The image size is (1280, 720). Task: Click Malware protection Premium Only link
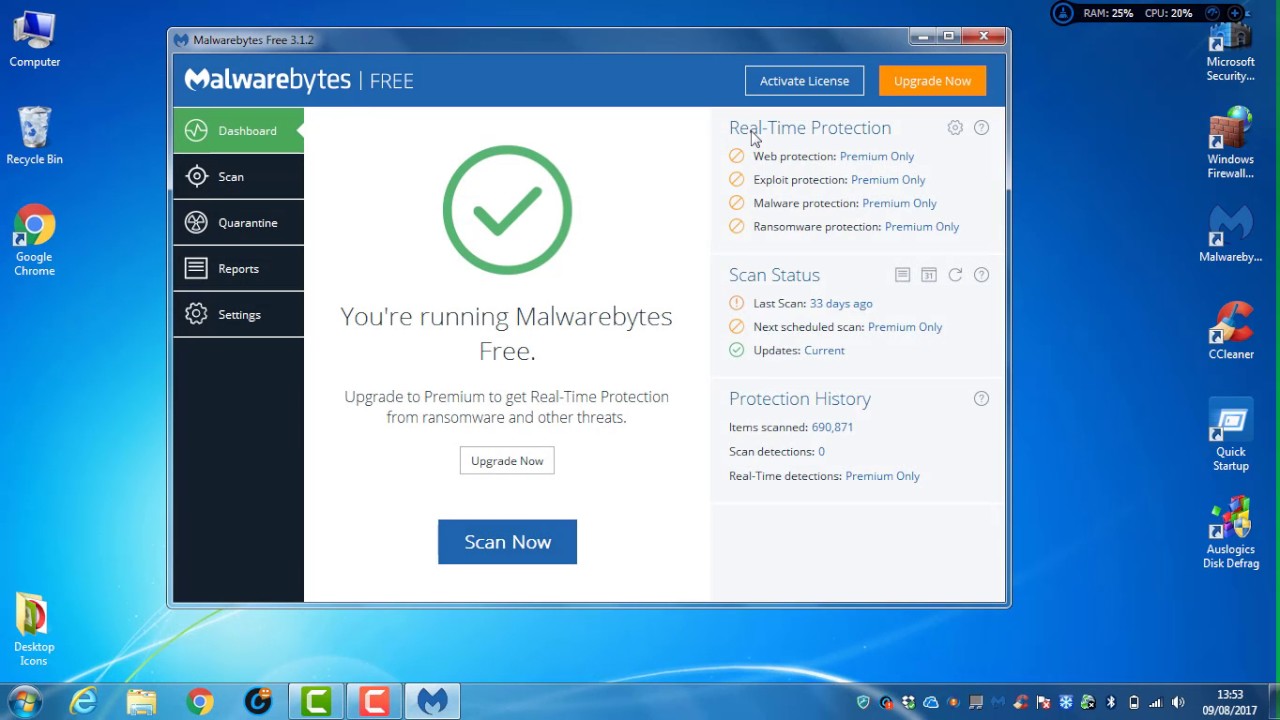[899, 203]
